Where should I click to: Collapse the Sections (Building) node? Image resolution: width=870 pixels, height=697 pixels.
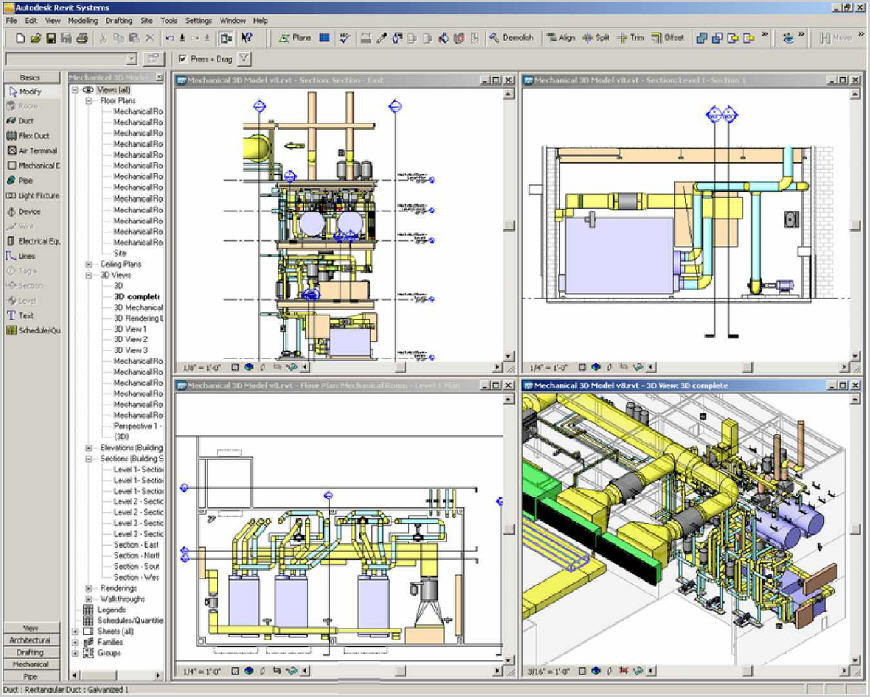(88, 459)
